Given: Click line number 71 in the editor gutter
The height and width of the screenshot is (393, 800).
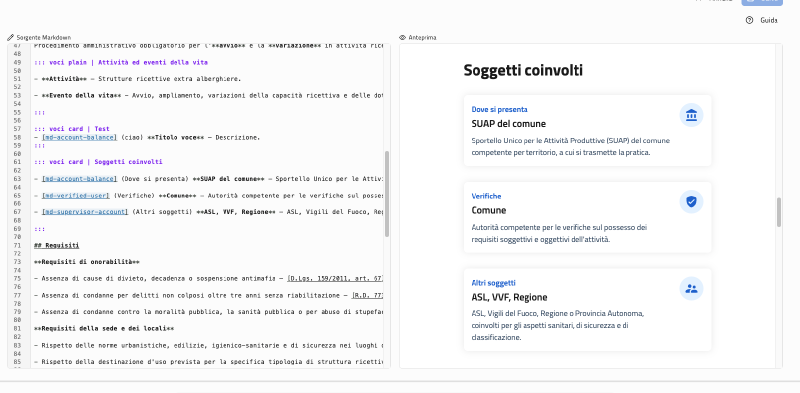Looking at the screenshot, I should coord(17,245).
